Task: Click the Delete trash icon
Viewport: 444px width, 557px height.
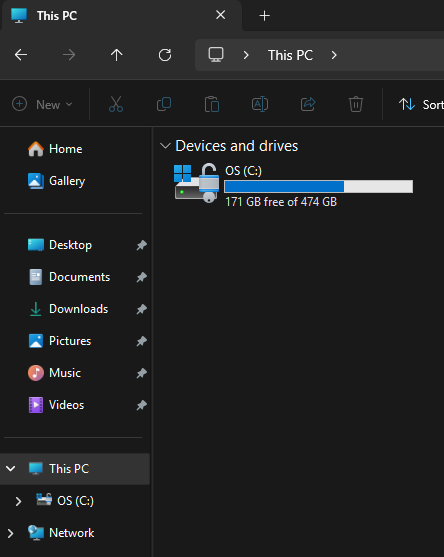Action: [356, 104]
